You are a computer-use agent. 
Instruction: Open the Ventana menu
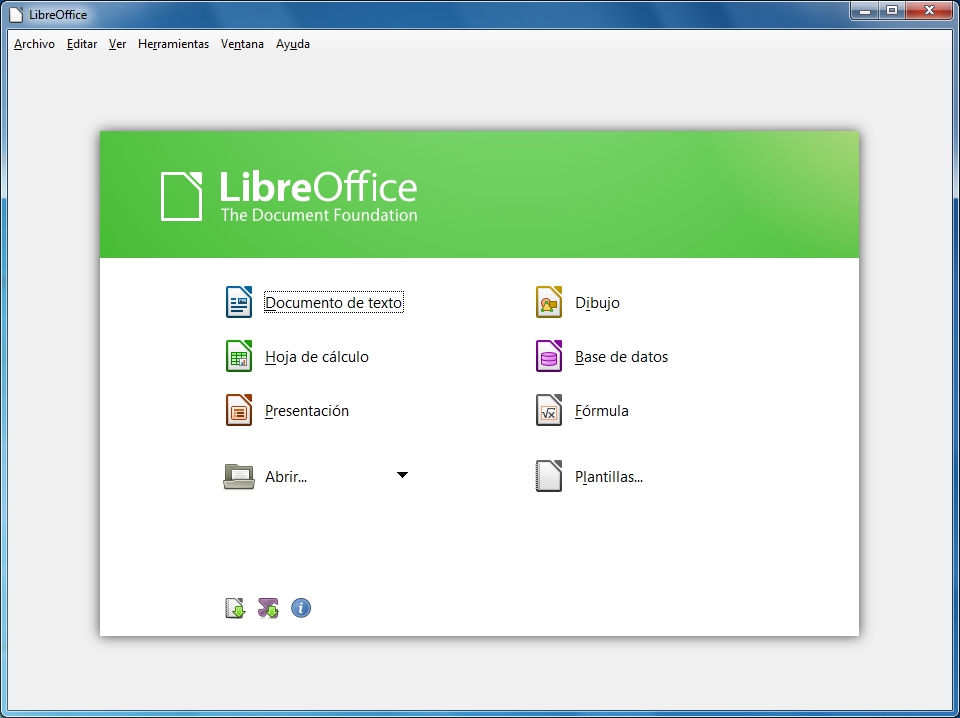point(242,44)
